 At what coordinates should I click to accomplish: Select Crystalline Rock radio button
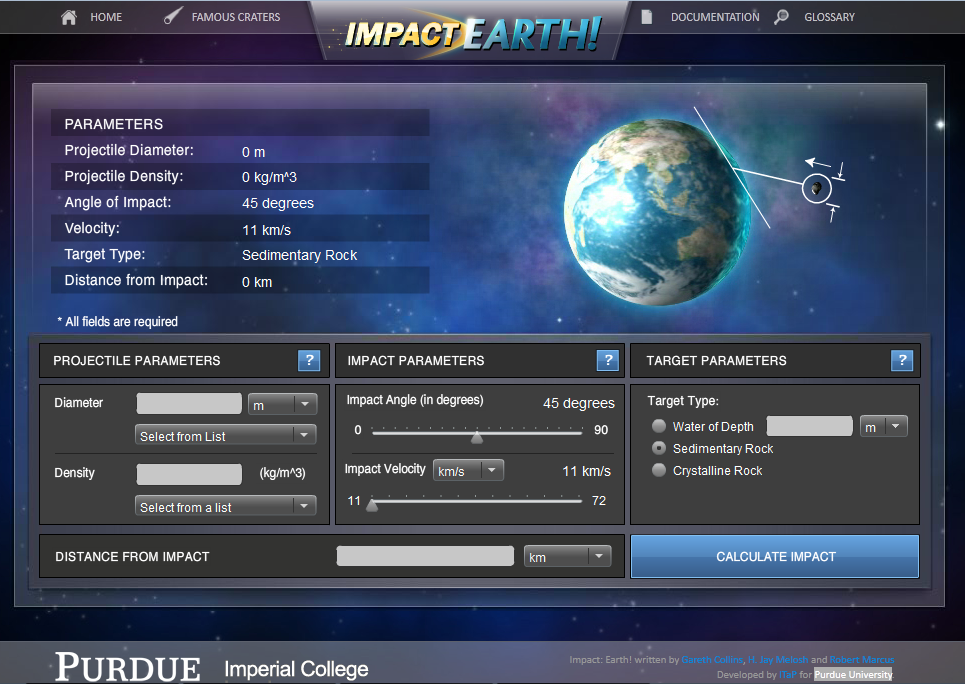coord(659,470)
